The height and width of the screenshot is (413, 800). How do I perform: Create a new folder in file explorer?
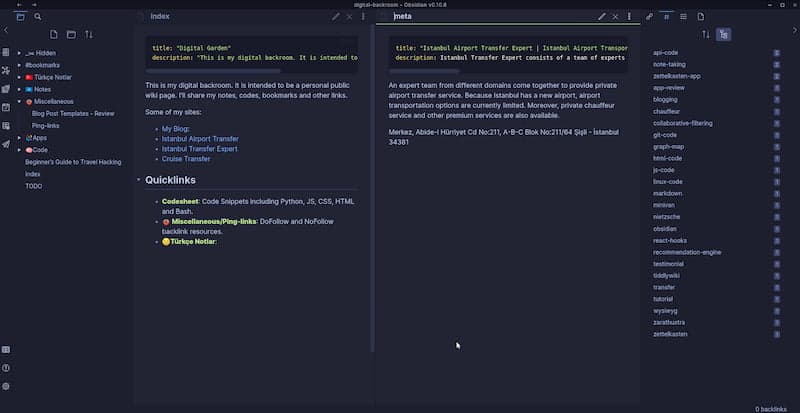[71, 35]
